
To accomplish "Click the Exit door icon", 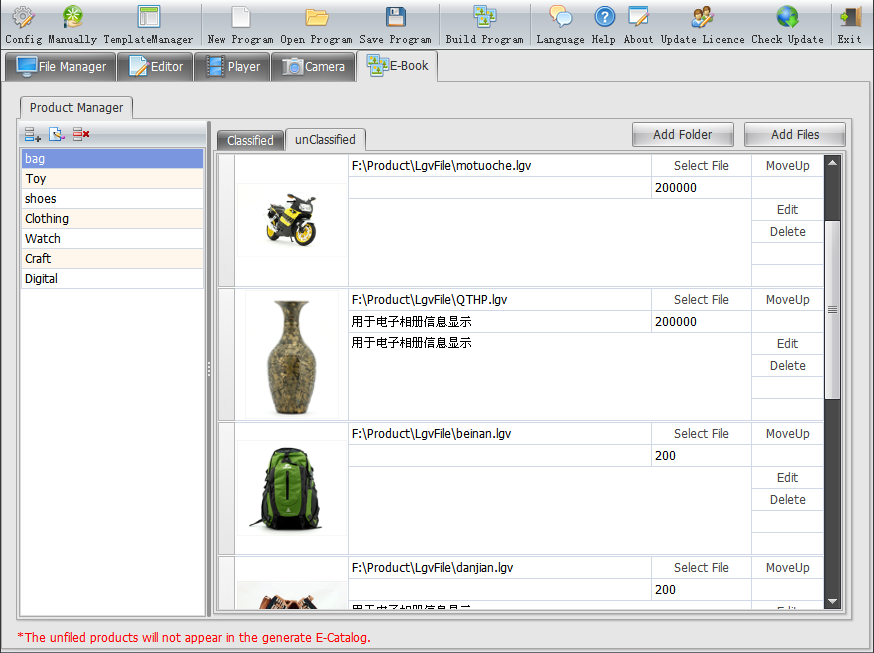I will point(849,17).
